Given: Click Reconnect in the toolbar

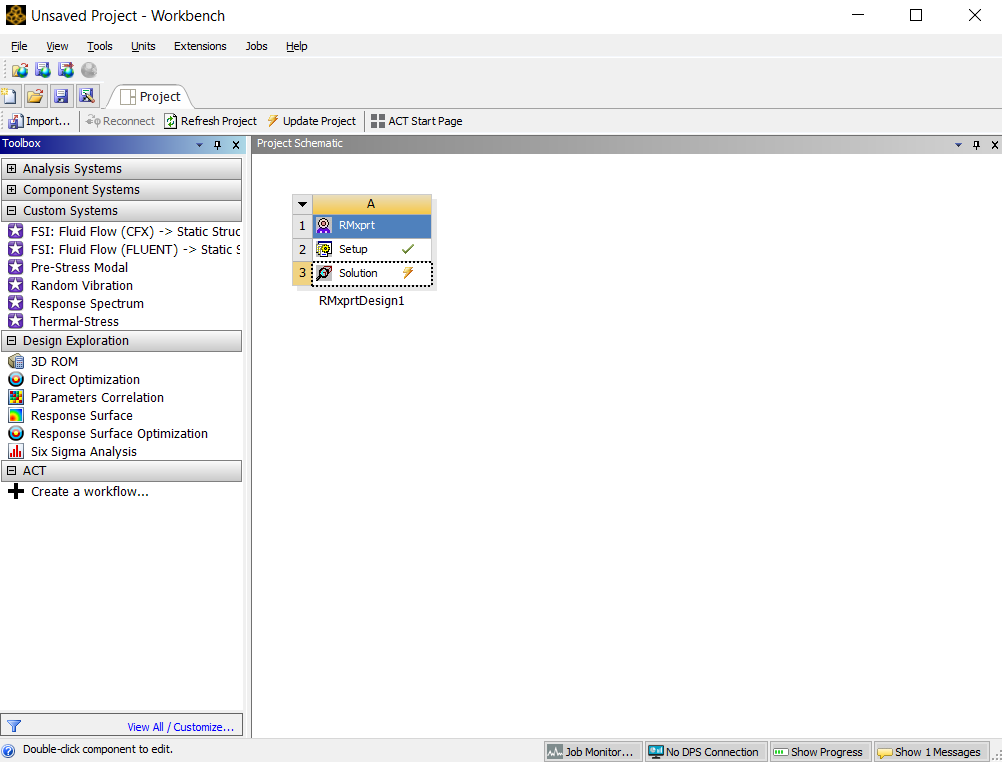Looking at the screenshot, I should [x=121, y=121].
